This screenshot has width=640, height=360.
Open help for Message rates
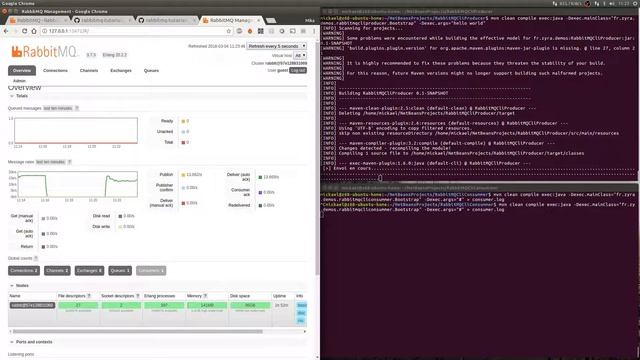pyautogui.click(x=69, y=162)
